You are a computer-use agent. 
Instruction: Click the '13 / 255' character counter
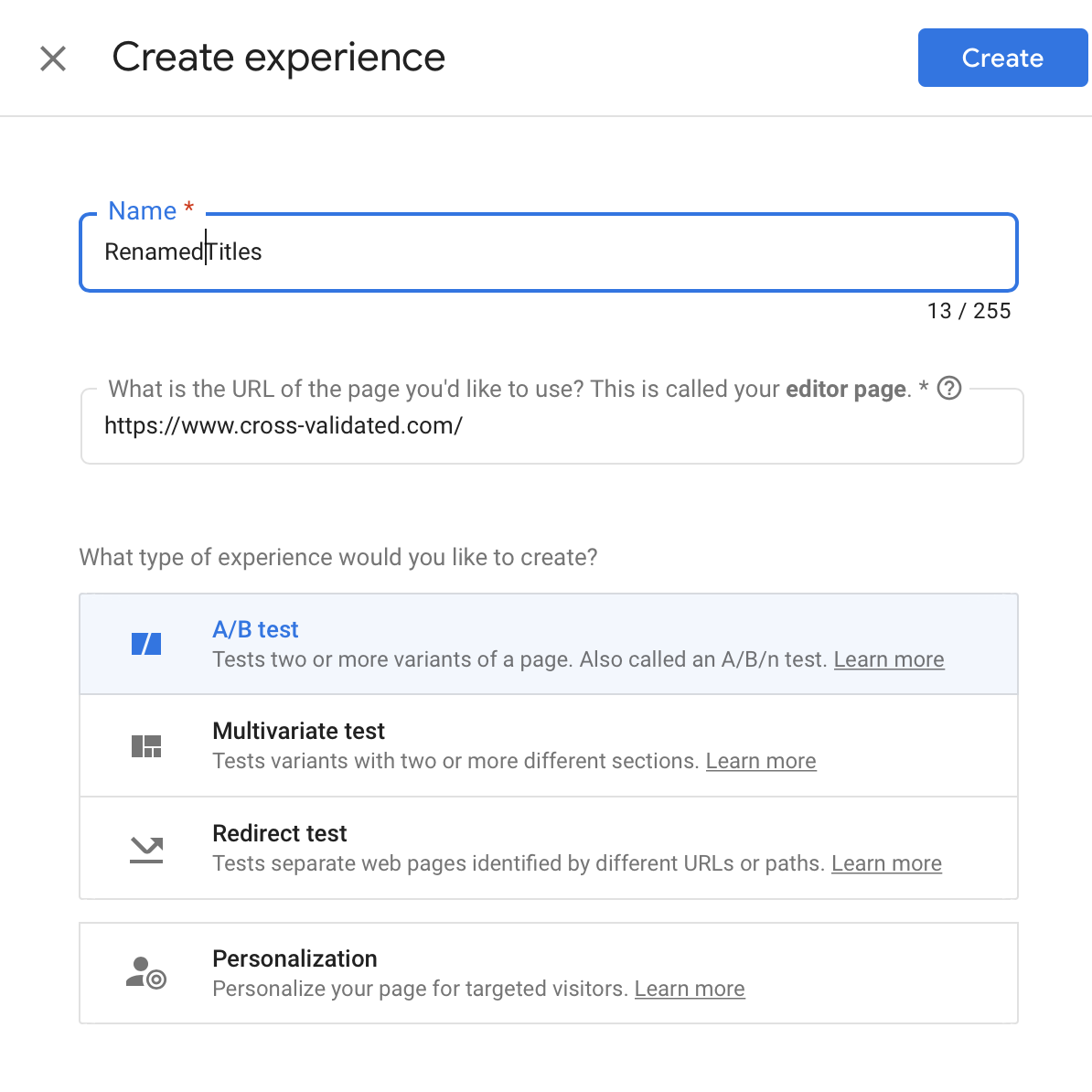pyautogui.click(x=969, y=311)
